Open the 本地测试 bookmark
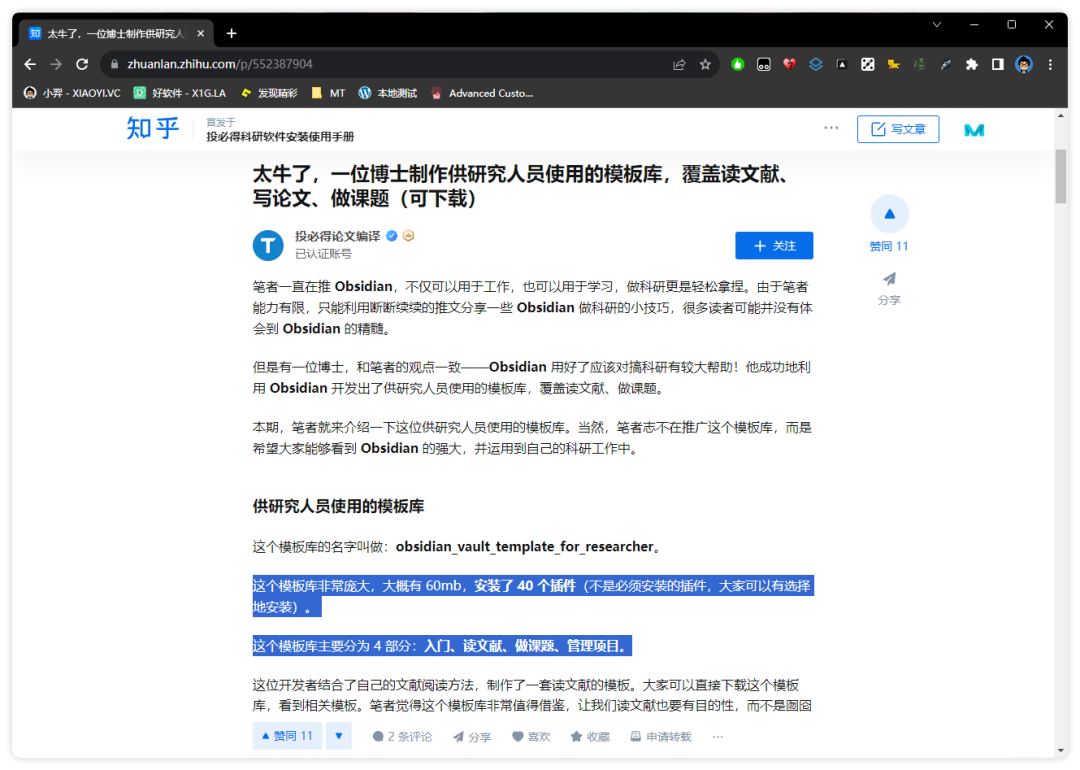The image size is (1080, 770). pyautogui.click(x=388, y=93)
